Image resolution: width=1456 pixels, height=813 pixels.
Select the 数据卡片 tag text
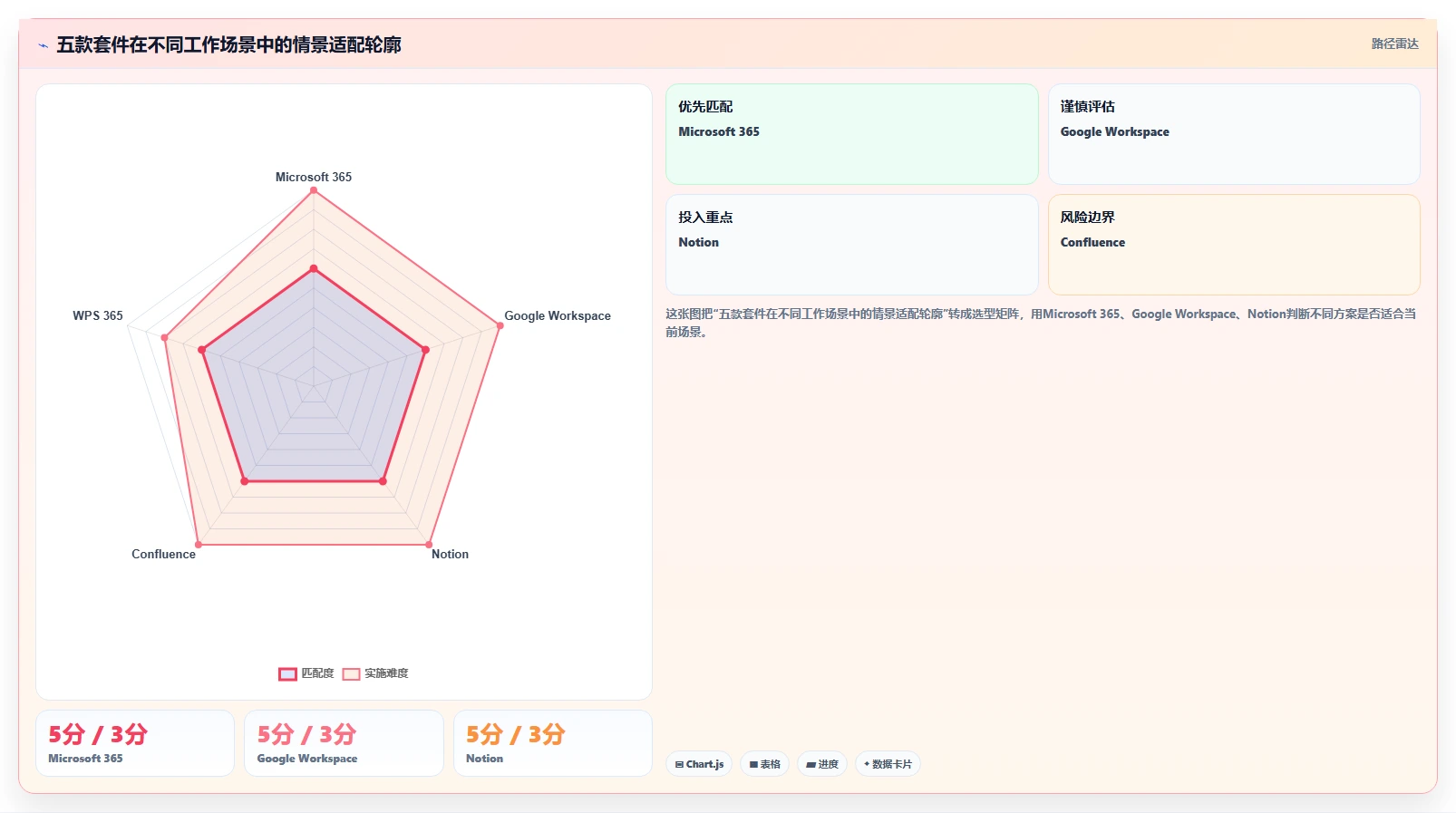[892, 764]
